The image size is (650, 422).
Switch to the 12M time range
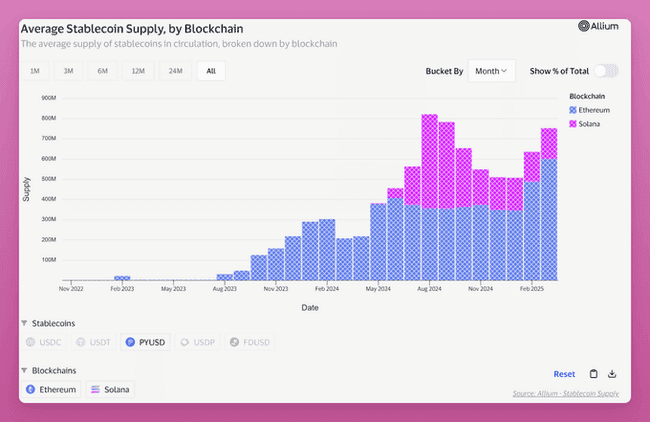click(x=138, y=71)
